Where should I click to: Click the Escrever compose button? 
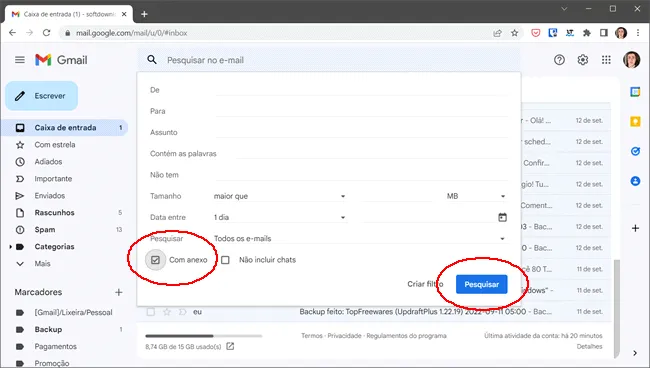(41, 96)
